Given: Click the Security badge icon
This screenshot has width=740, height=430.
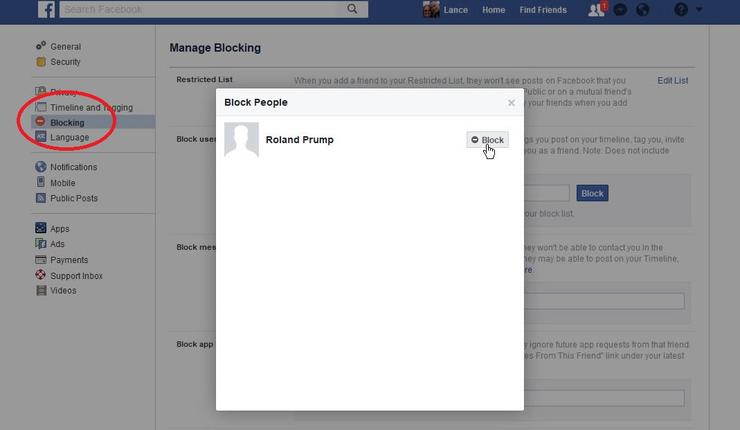Looking at the screenshot, I should pyautogui.click(x=41, y=62).
